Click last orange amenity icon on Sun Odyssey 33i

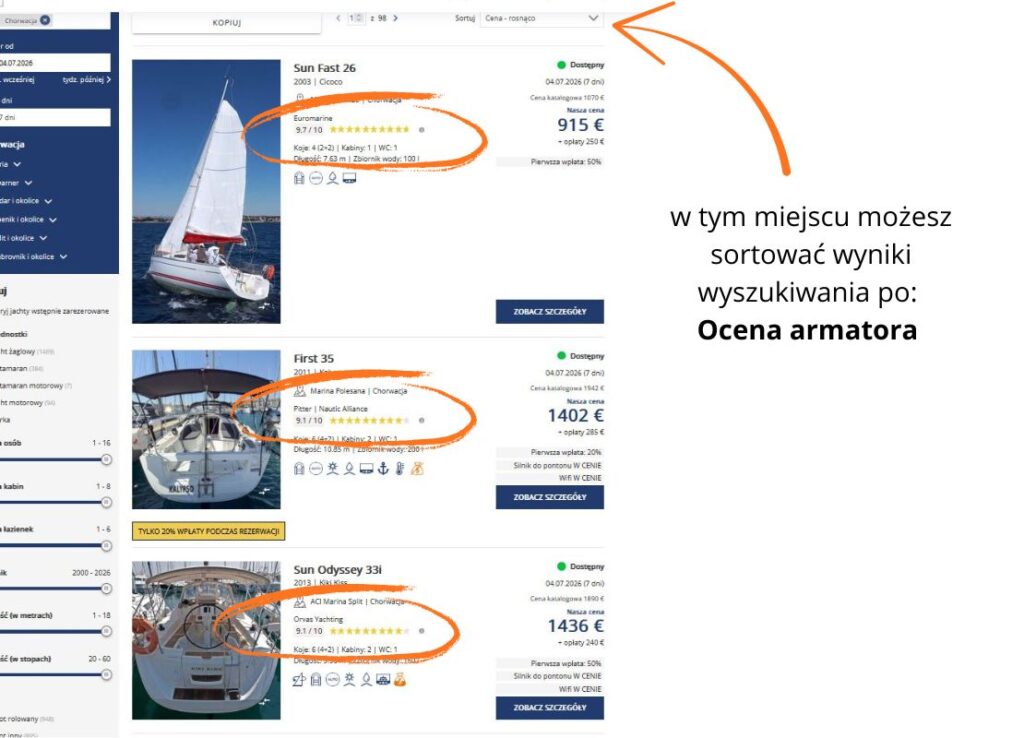point(399,680)
